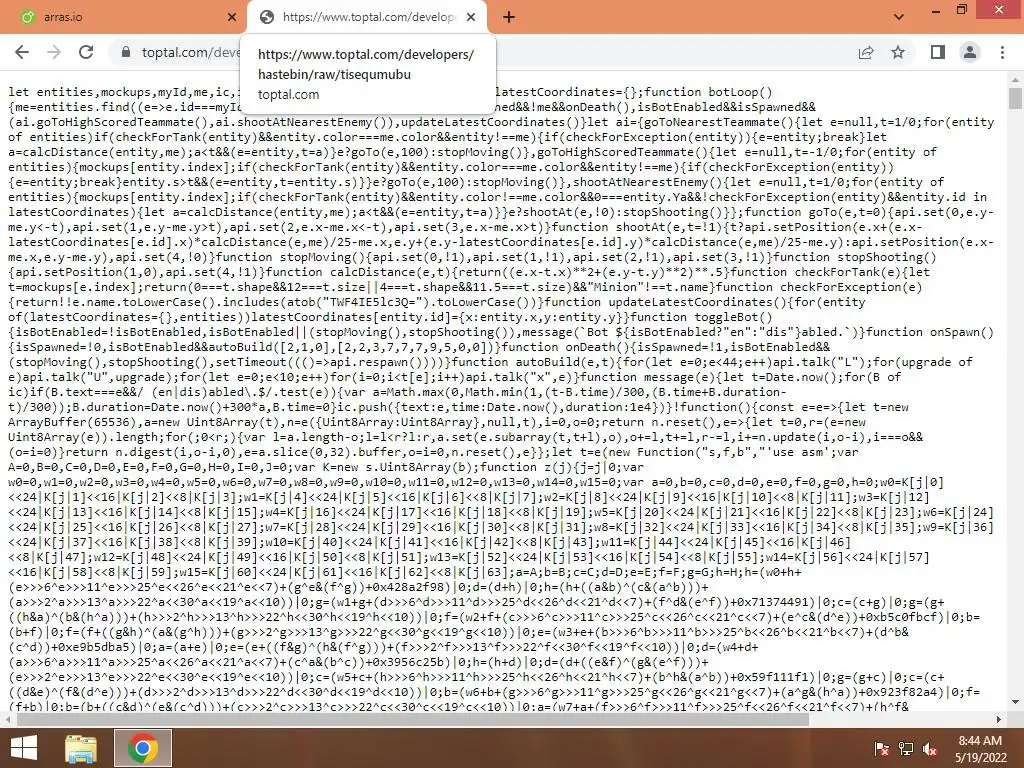Open the Chrome profile avatar

(x=970, y=52)
